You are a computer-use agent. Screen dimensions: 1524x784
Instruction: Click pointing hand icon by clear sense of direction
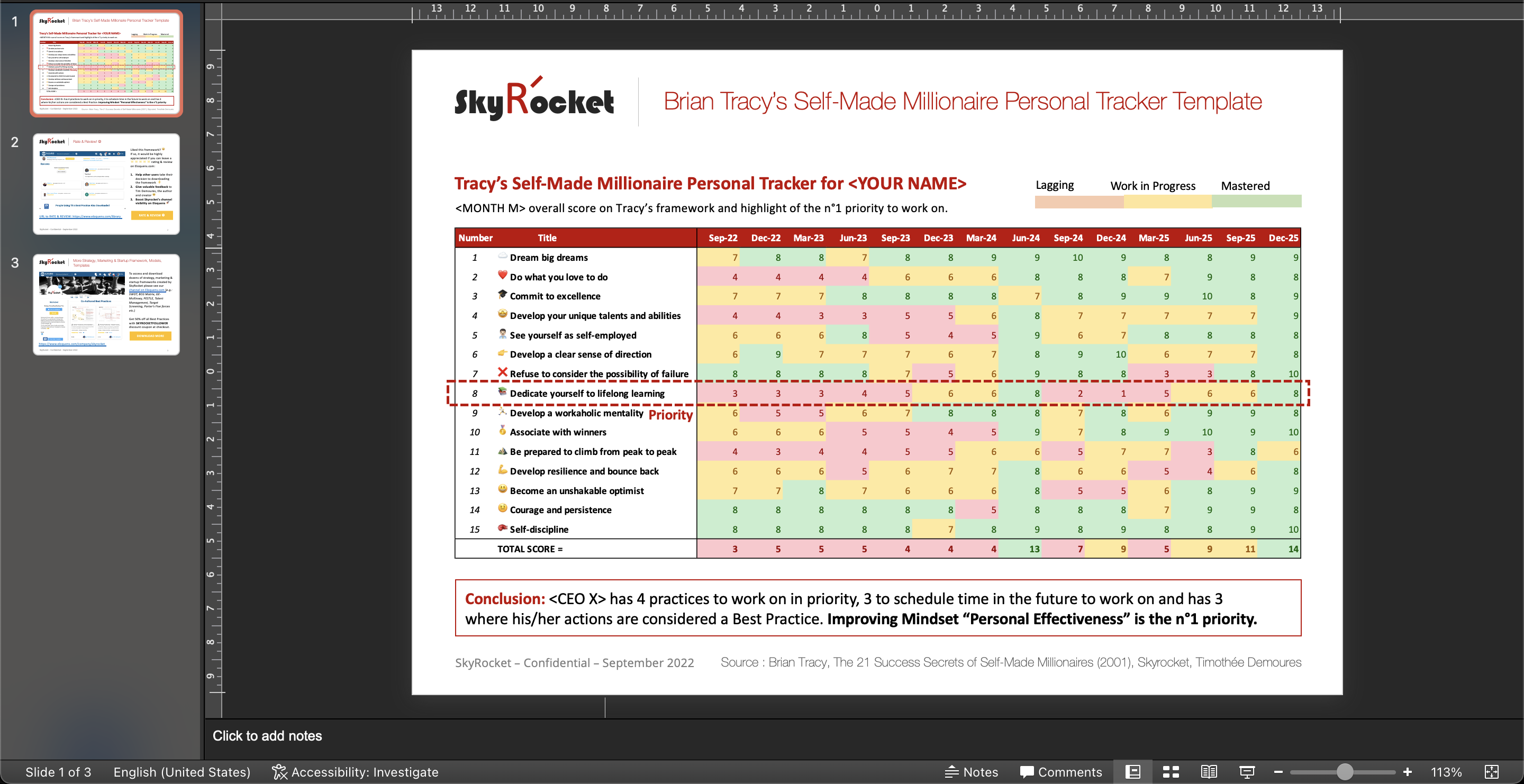point(502,353)
